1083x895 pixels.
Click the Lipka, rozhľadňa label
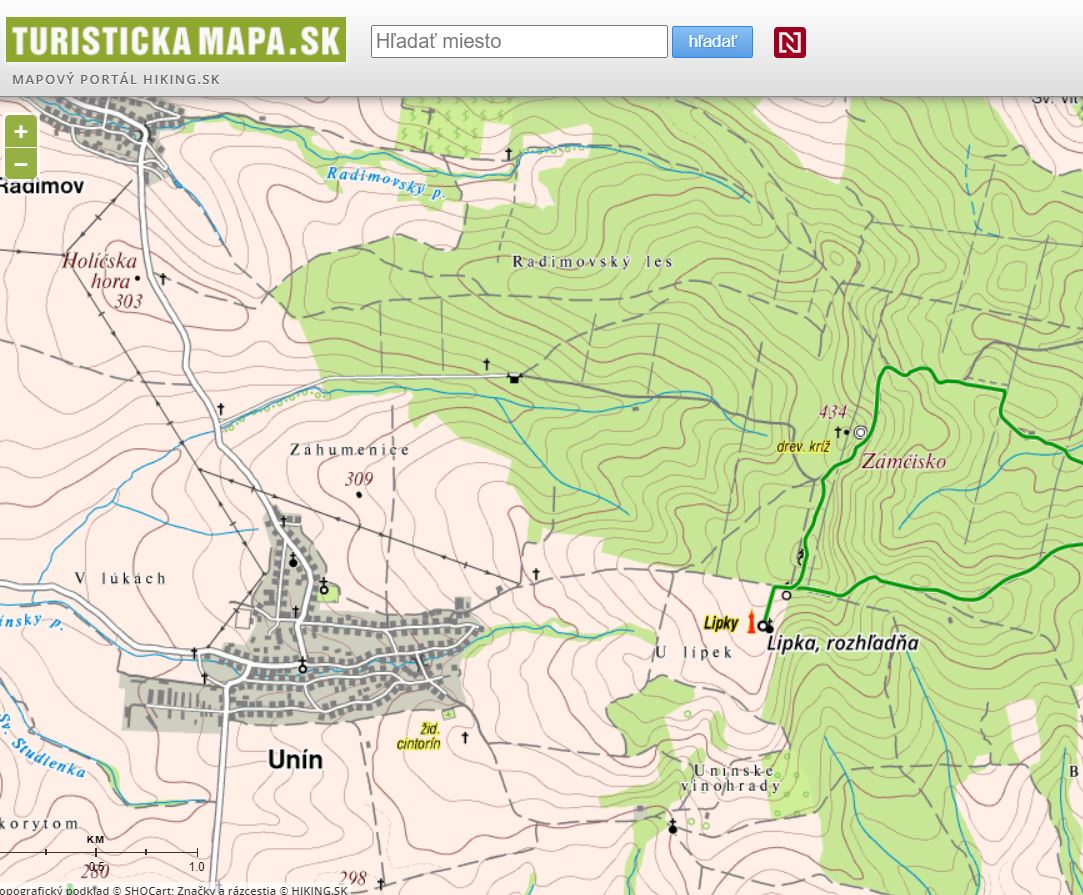pos(843,644)
